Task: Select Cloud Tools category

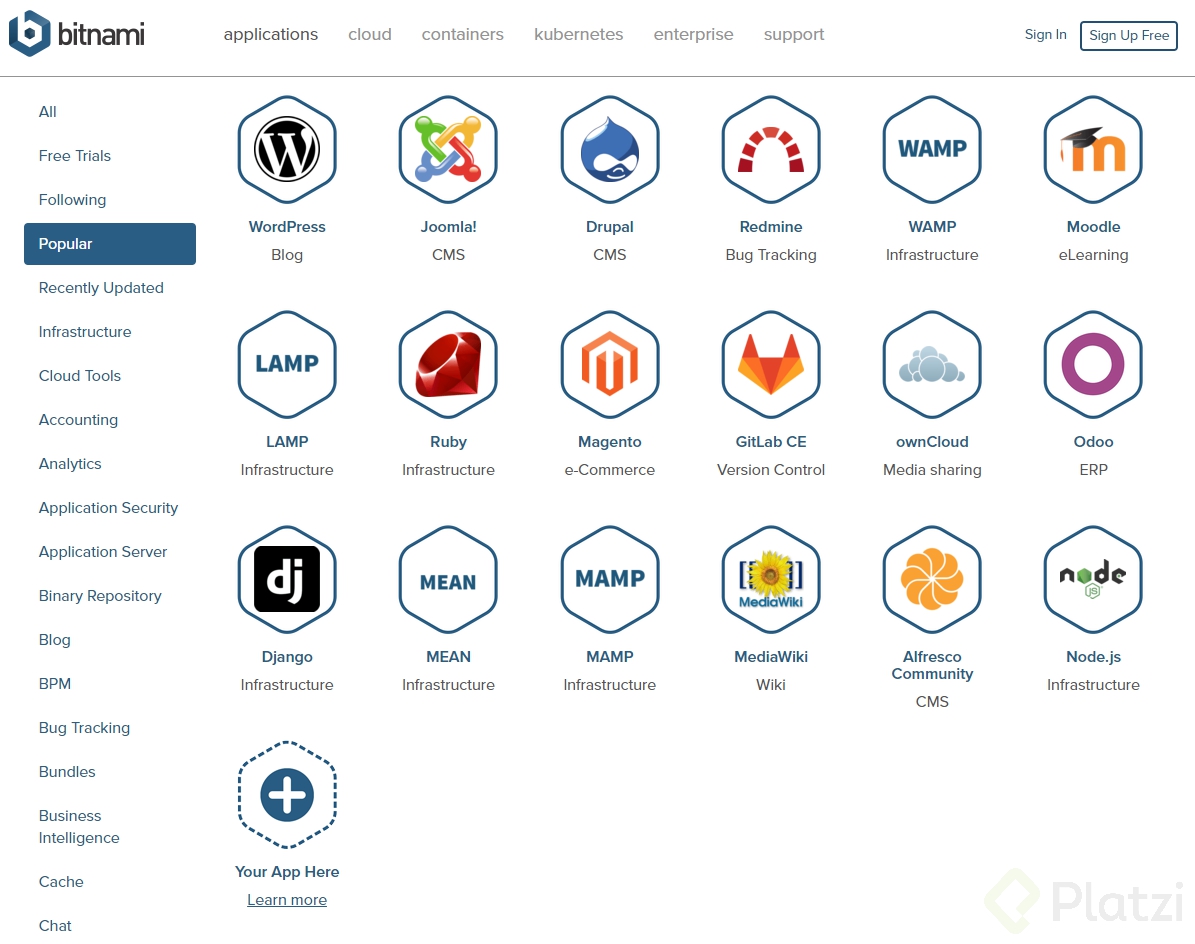Action: (x=80, y=376)
